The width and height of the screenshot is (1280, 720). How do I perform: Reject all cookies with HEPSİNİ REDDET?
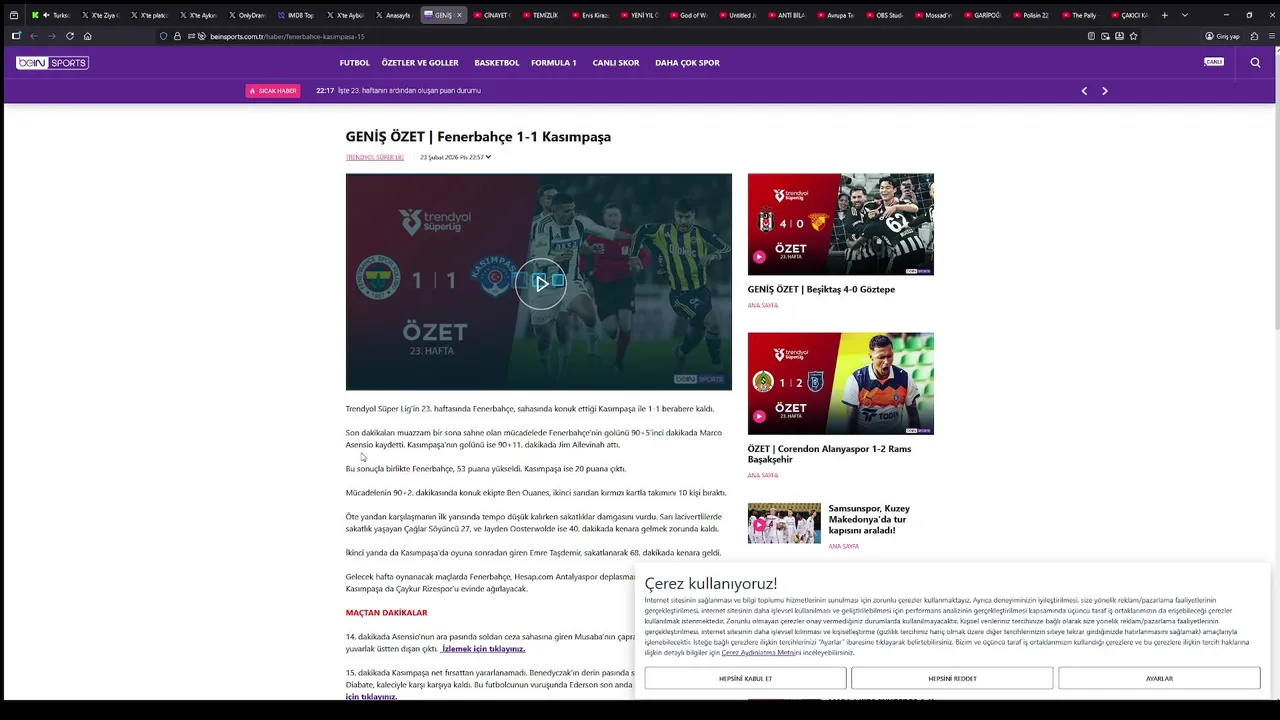coord(952,678)
